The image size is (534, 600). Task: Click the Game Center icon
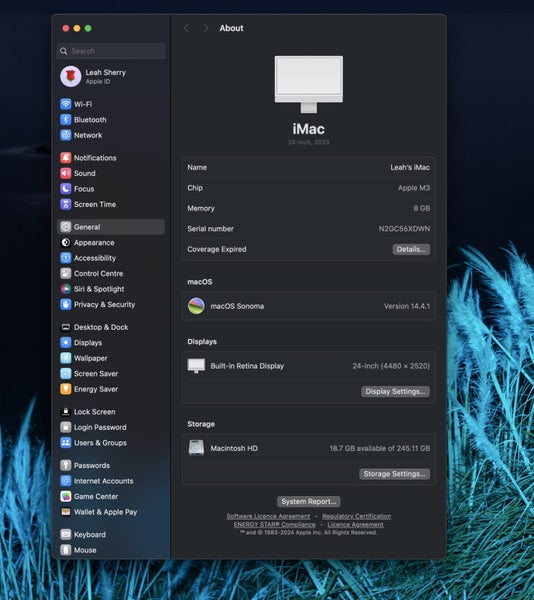(x=66, y=496)
